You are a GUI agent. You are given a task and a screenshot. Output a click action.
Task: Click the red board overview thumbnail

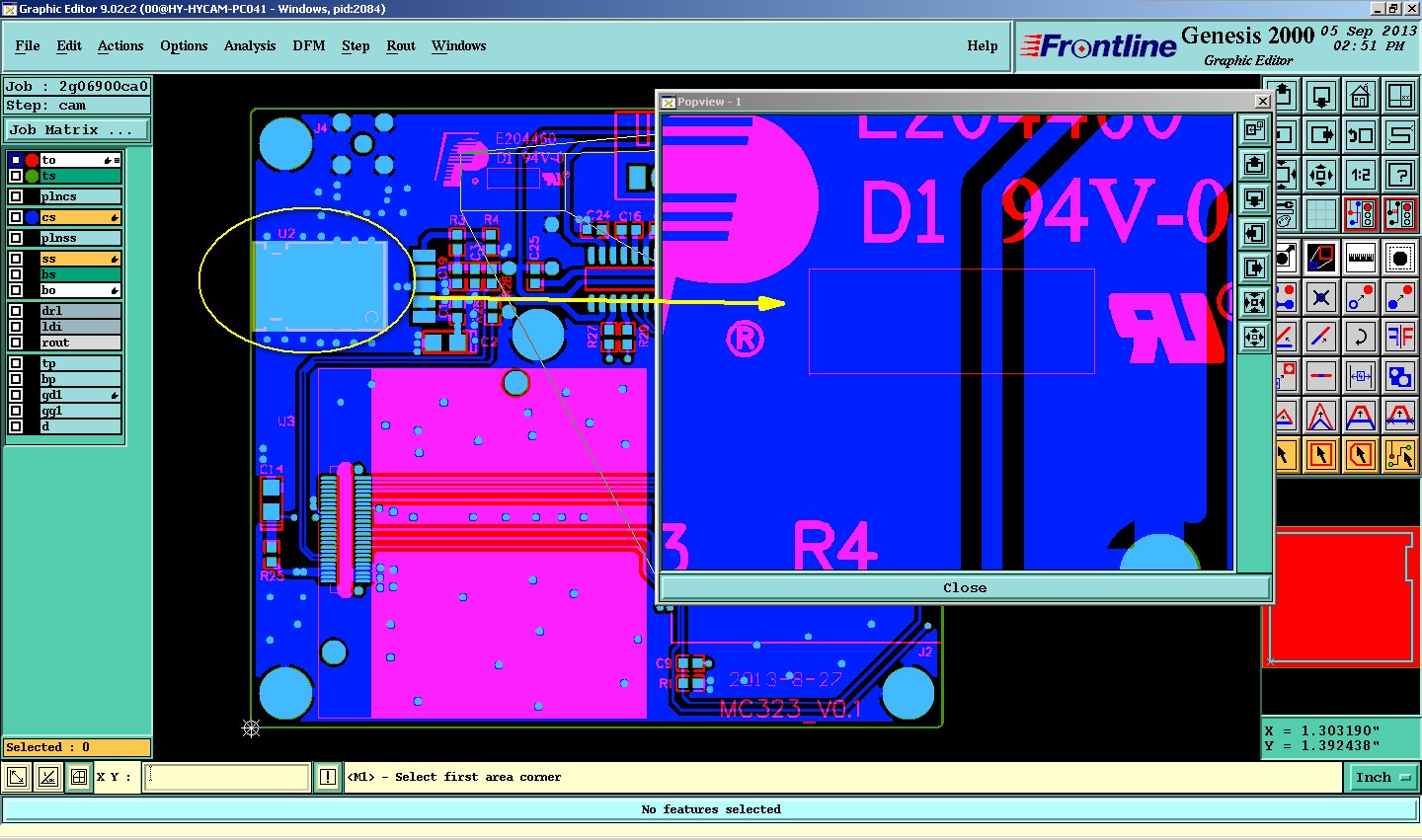point(1342,598)
